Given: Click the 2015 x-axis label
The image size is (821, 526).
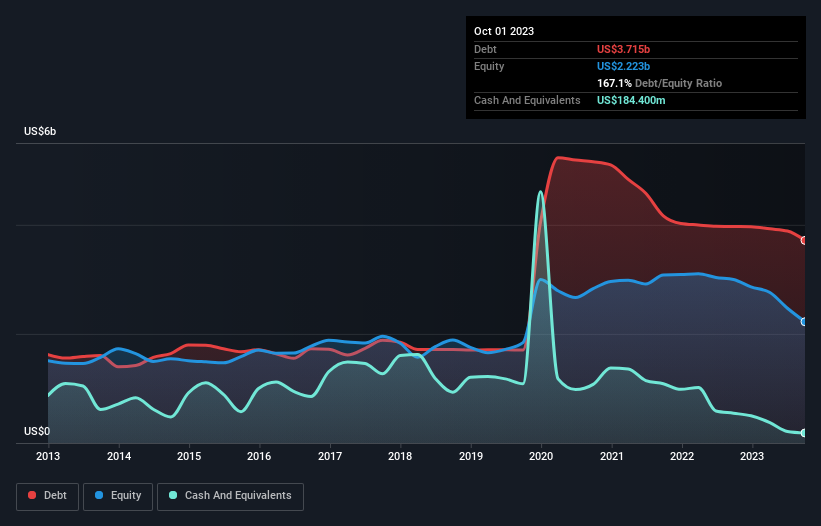Looking at the screenshot, I should (x=189, y=456).
